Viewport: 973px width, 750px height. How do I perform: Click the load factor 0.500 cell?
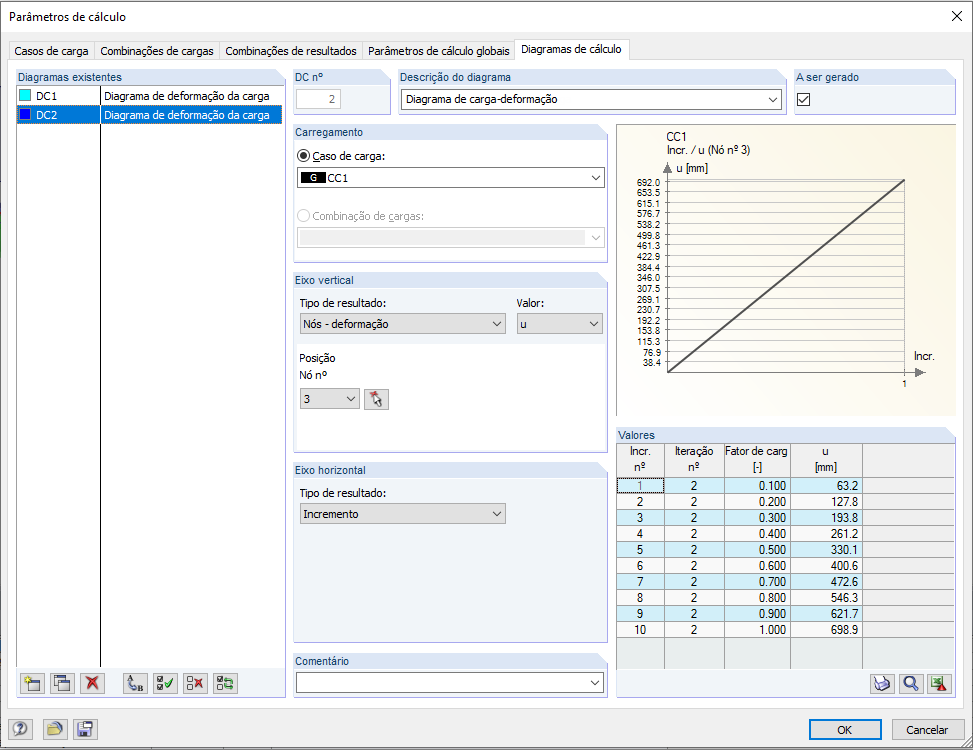pos(757,550)
